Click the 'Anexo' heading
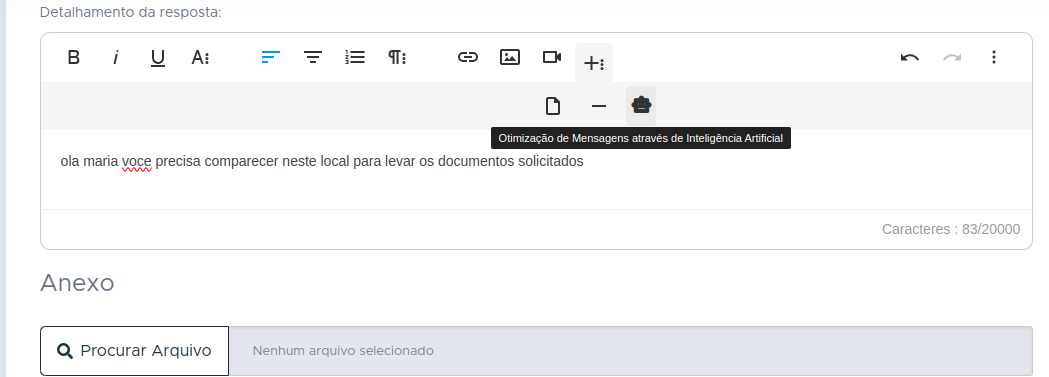 coord(77,283)
